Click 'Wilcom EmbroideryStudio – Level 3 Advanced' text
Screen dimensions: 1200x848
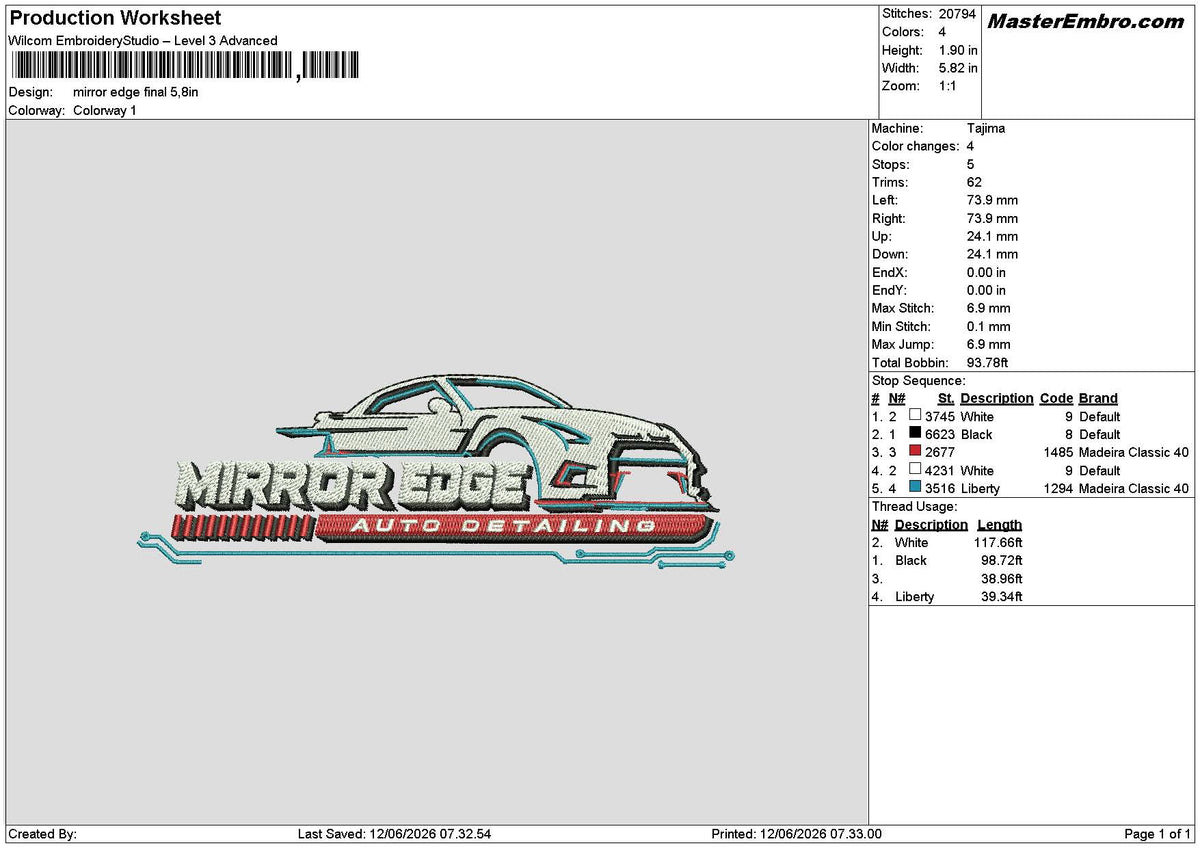[x=143, y=41]
